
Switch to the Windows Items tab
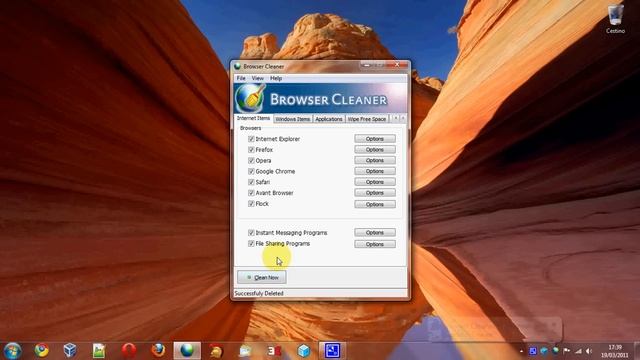[x=293, y=119]
